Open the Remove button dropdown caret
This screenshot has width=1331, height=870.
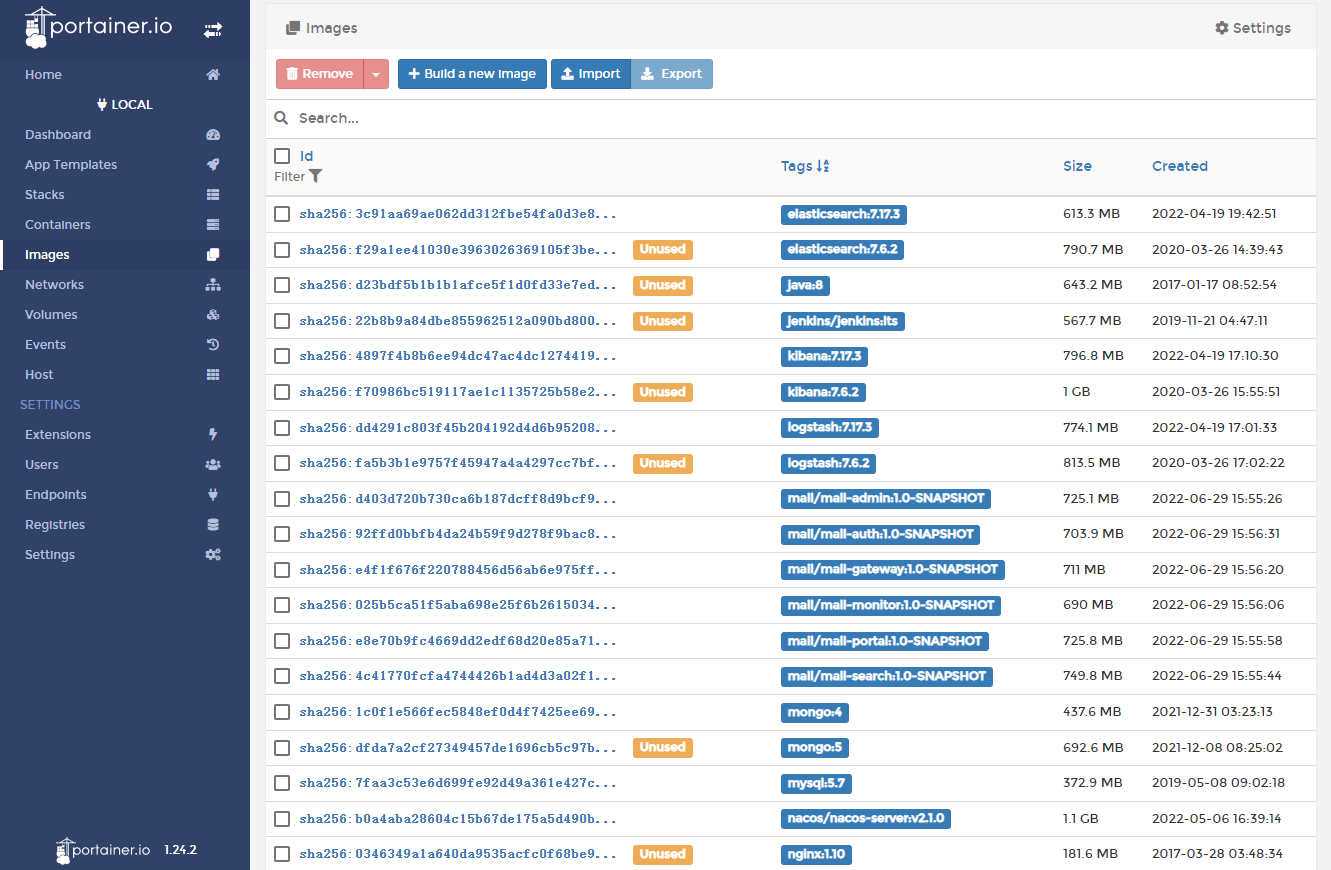pos(376,74)
